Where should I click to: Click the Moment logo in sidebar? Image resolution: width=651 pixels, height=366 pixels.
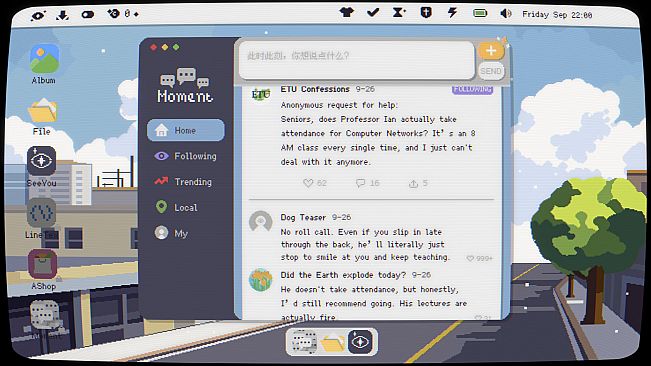185,85
